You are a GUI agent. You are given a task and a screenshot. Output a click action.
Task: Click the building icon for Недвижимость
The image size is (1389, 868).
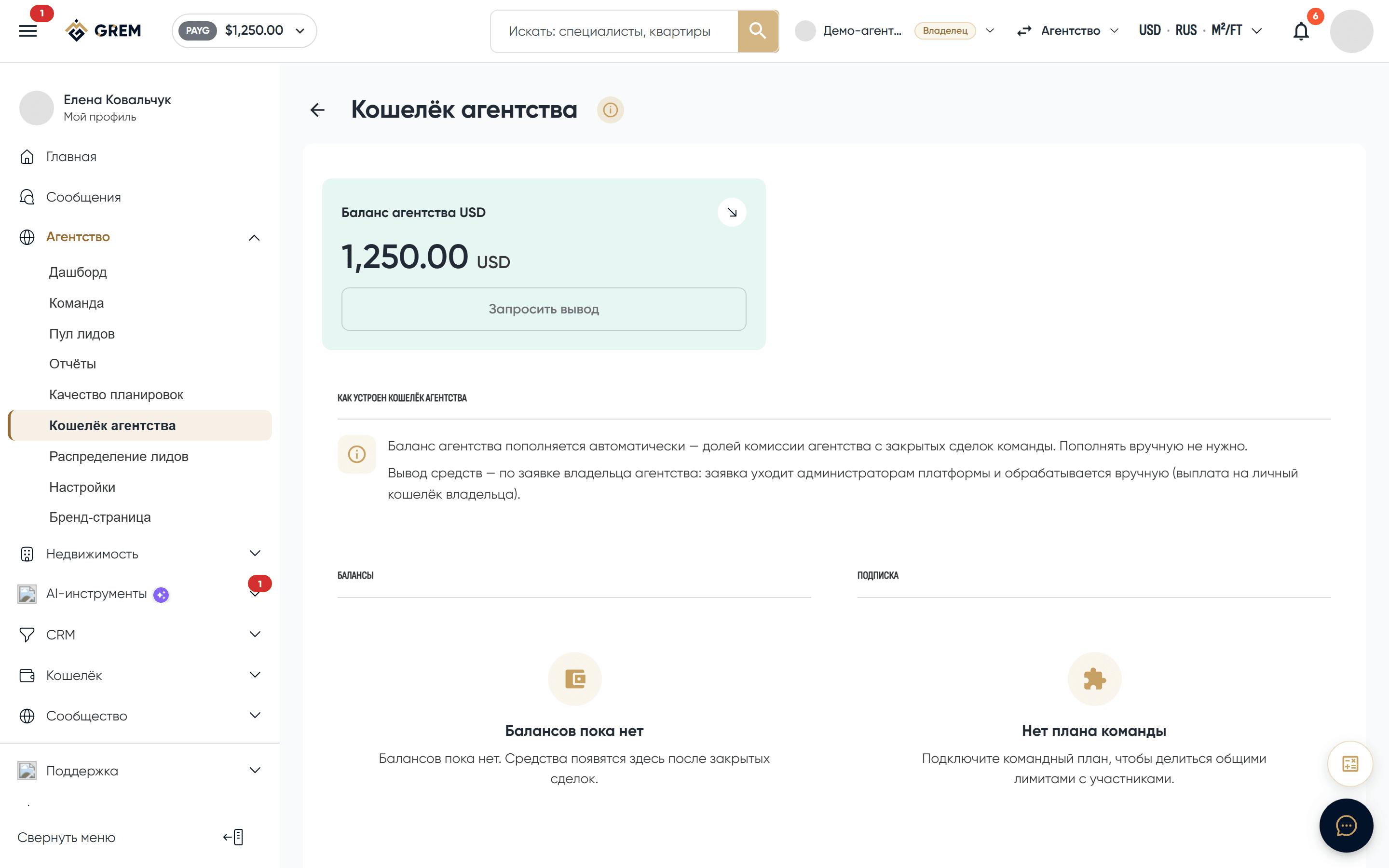pyautogui.click(x=27, y=554)
